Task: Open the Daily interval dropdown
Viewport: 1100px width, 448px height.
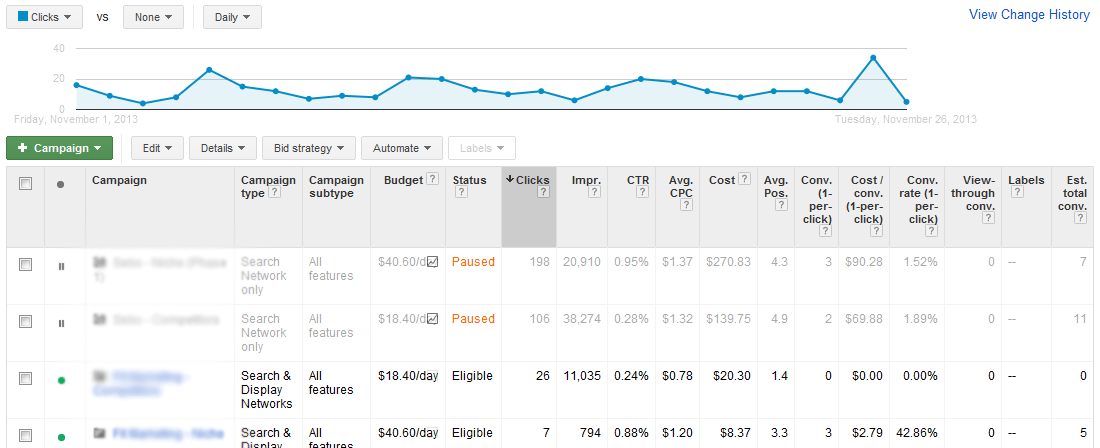Action: (232, 17)
